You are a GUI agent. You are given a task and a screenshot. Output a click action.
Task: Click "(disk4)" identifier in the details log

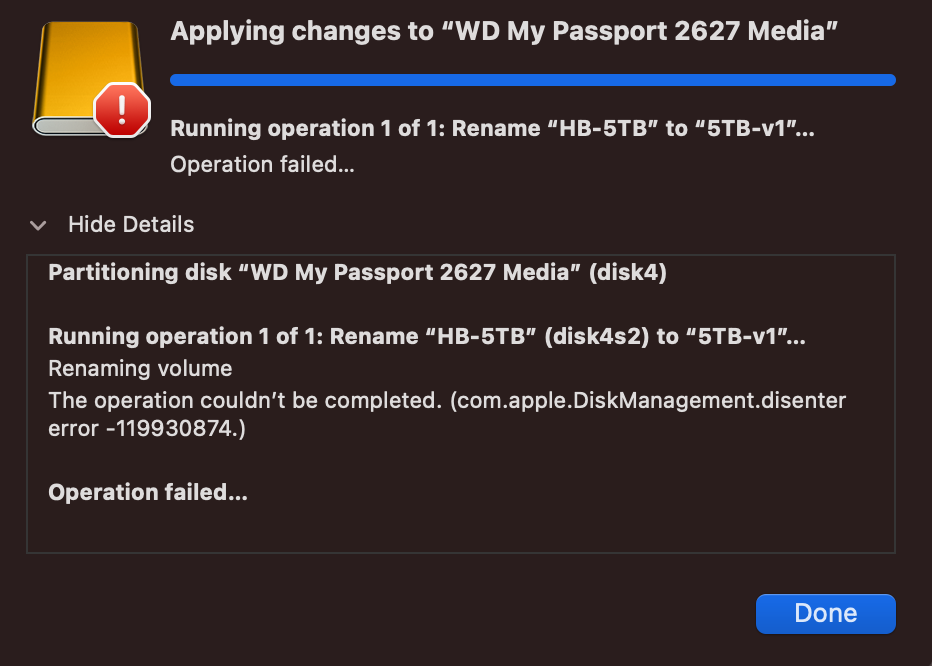coord(628,272)
